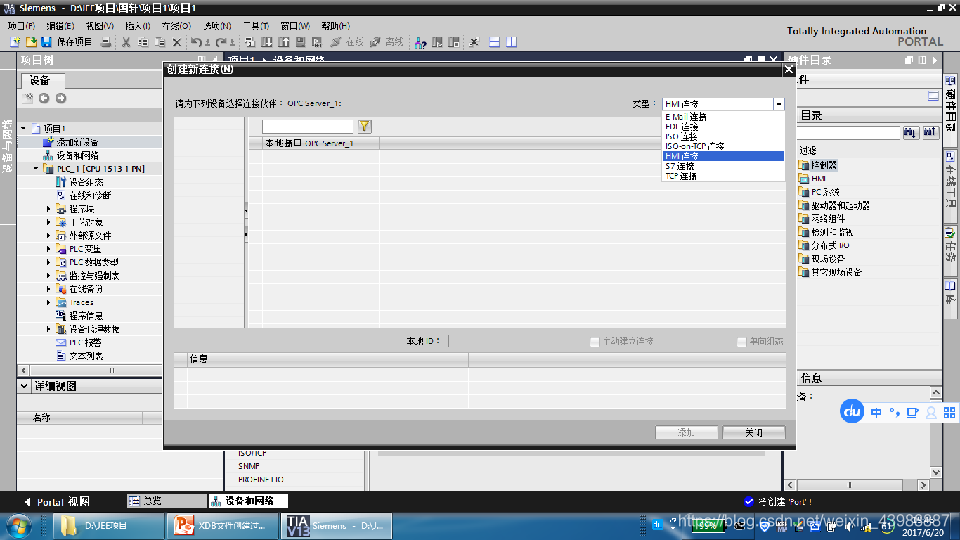The width and height of the screenshot is (960, 540).
Task: Open the PC systems (PC 系统) catalog folder
Action: tap(819, 192)
